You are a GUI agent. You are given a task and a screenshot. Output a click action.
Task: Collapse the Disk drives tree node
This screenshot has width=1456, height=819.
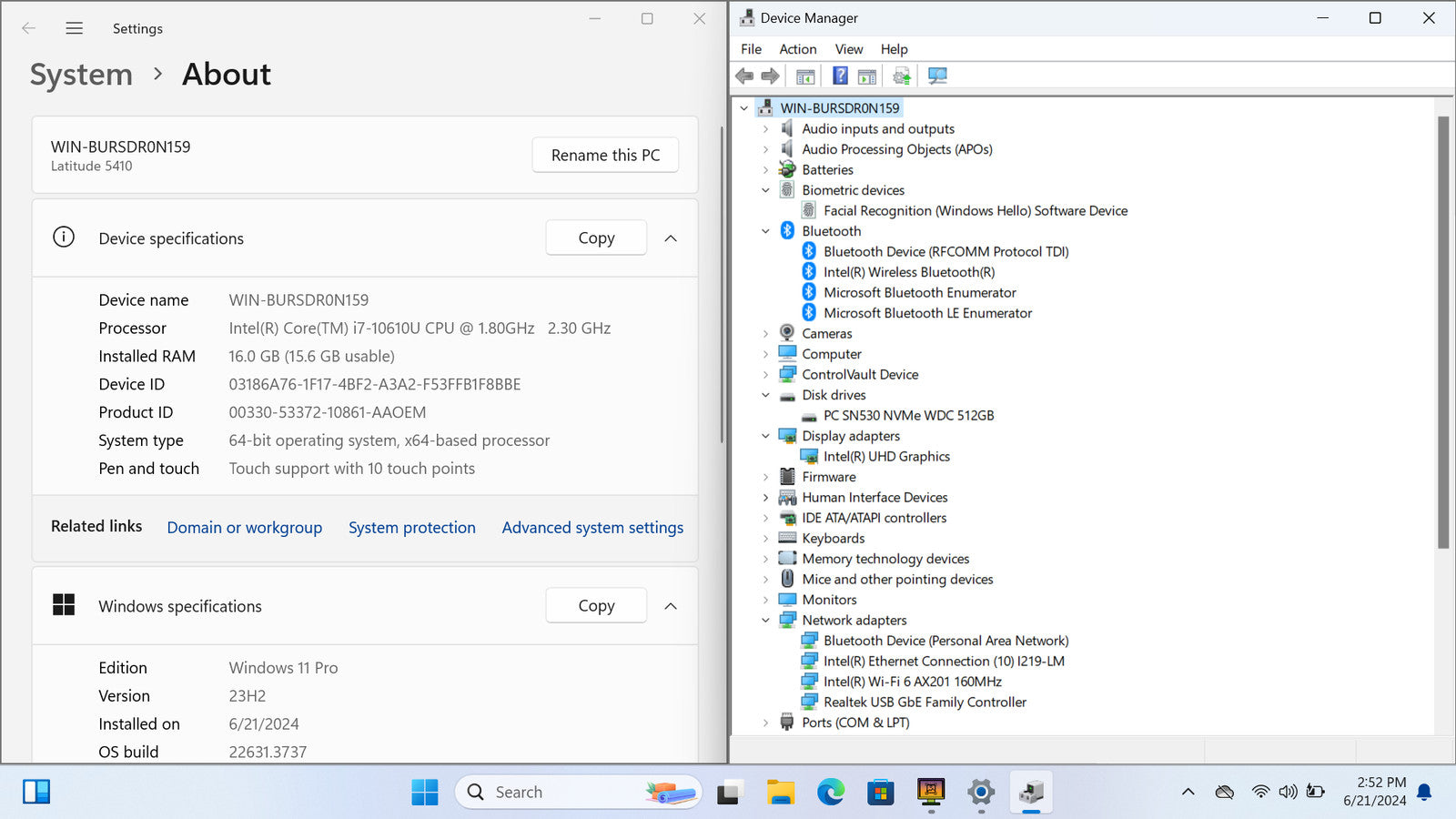(x=765, y=395)
